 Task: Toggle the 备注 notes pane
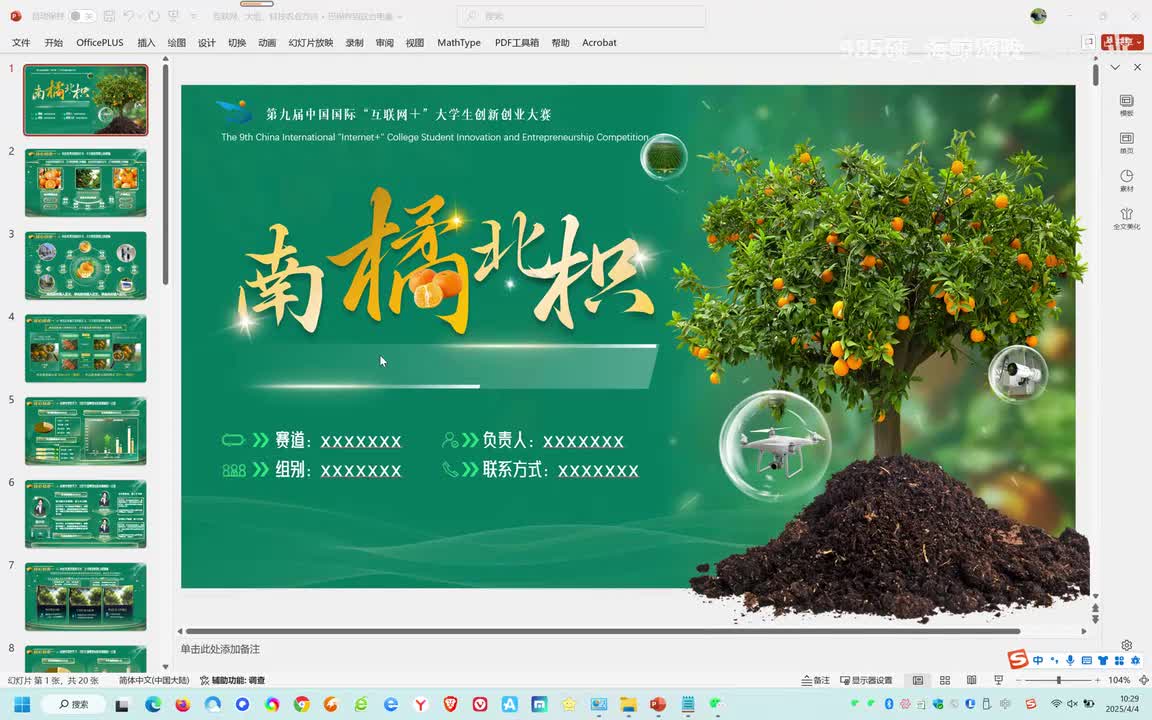(x=816, y=680)
